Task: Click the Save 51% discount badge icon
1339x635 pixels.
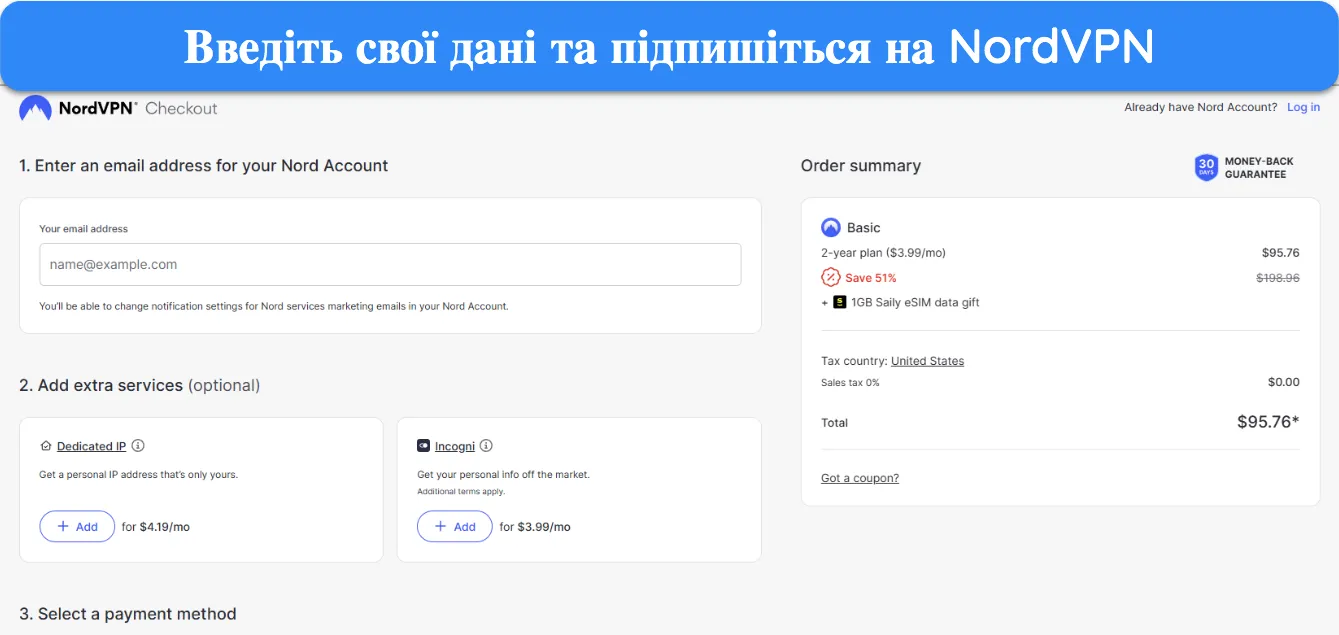Action: [830, 277]
